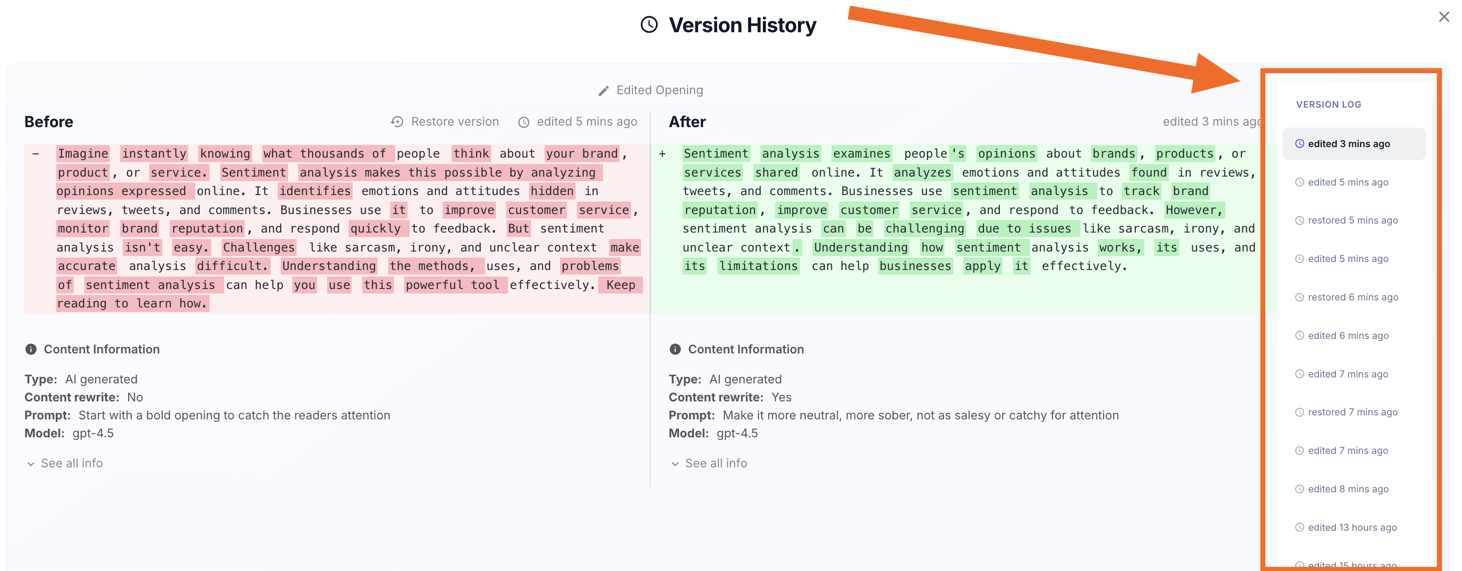Click the prompt 'Start with a bold opening'

click(234, 415)
